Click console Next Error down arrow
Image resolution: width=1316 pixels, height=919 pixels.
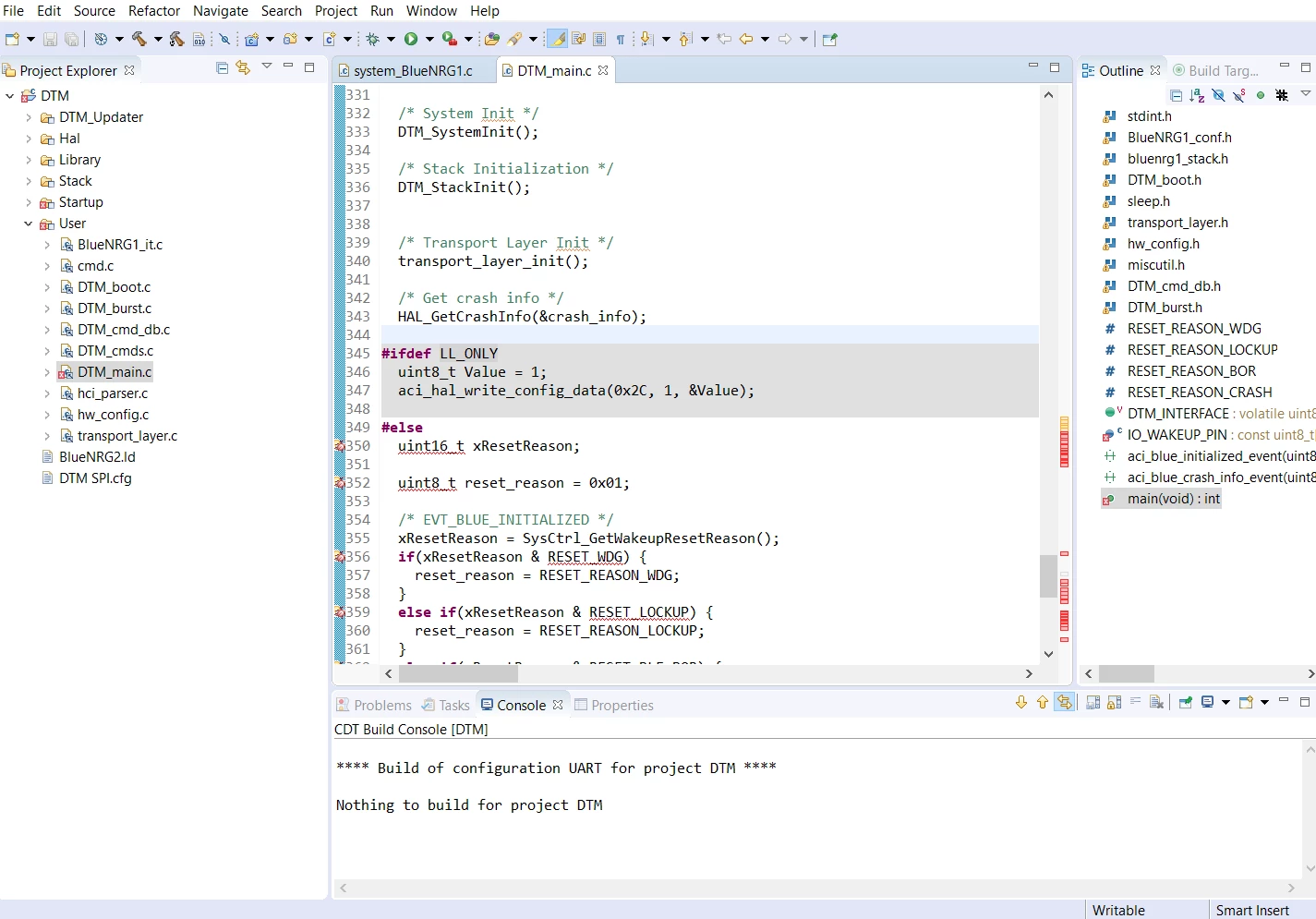pyautogui.click(x=1021, y=702)
